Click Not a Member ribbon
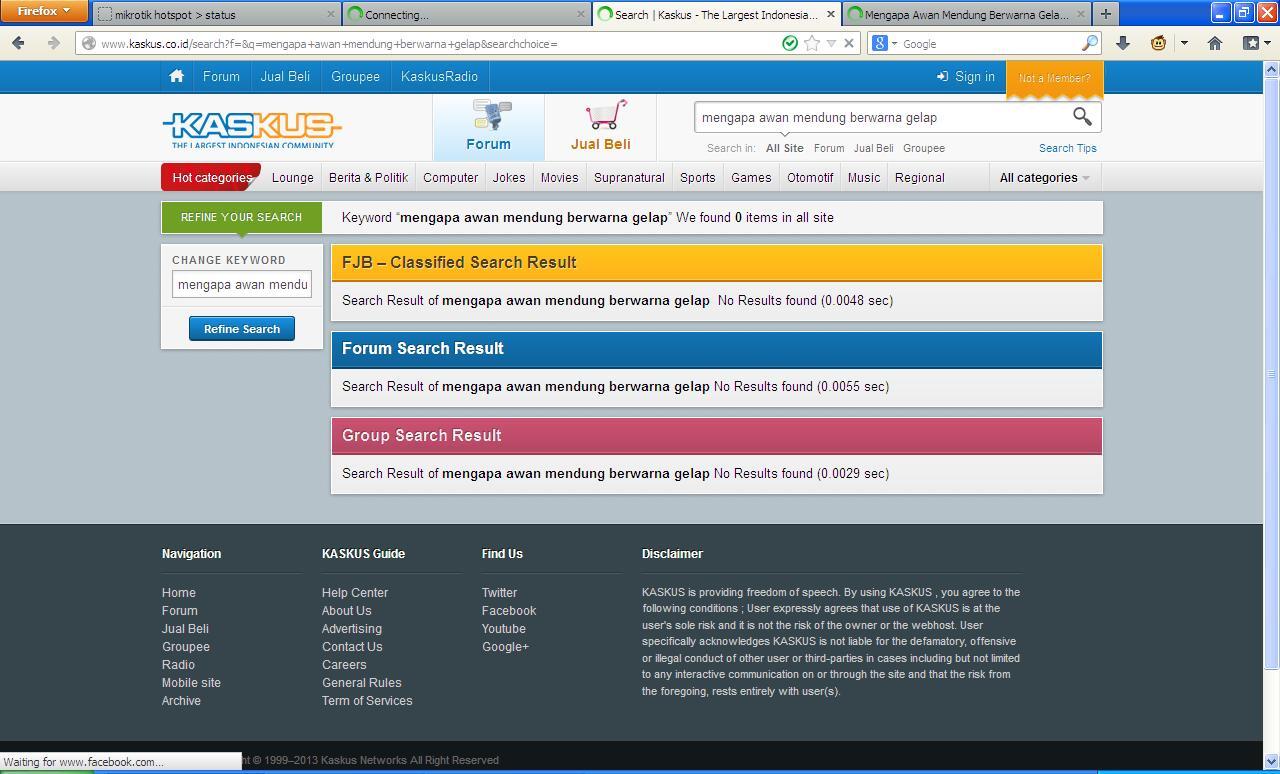The image size is (1280, 774). [x=1054, y=78]
